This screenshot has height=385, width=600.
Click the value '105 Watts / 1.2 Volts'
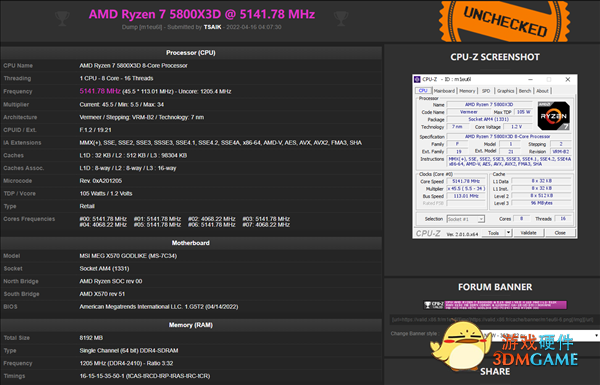106,194
